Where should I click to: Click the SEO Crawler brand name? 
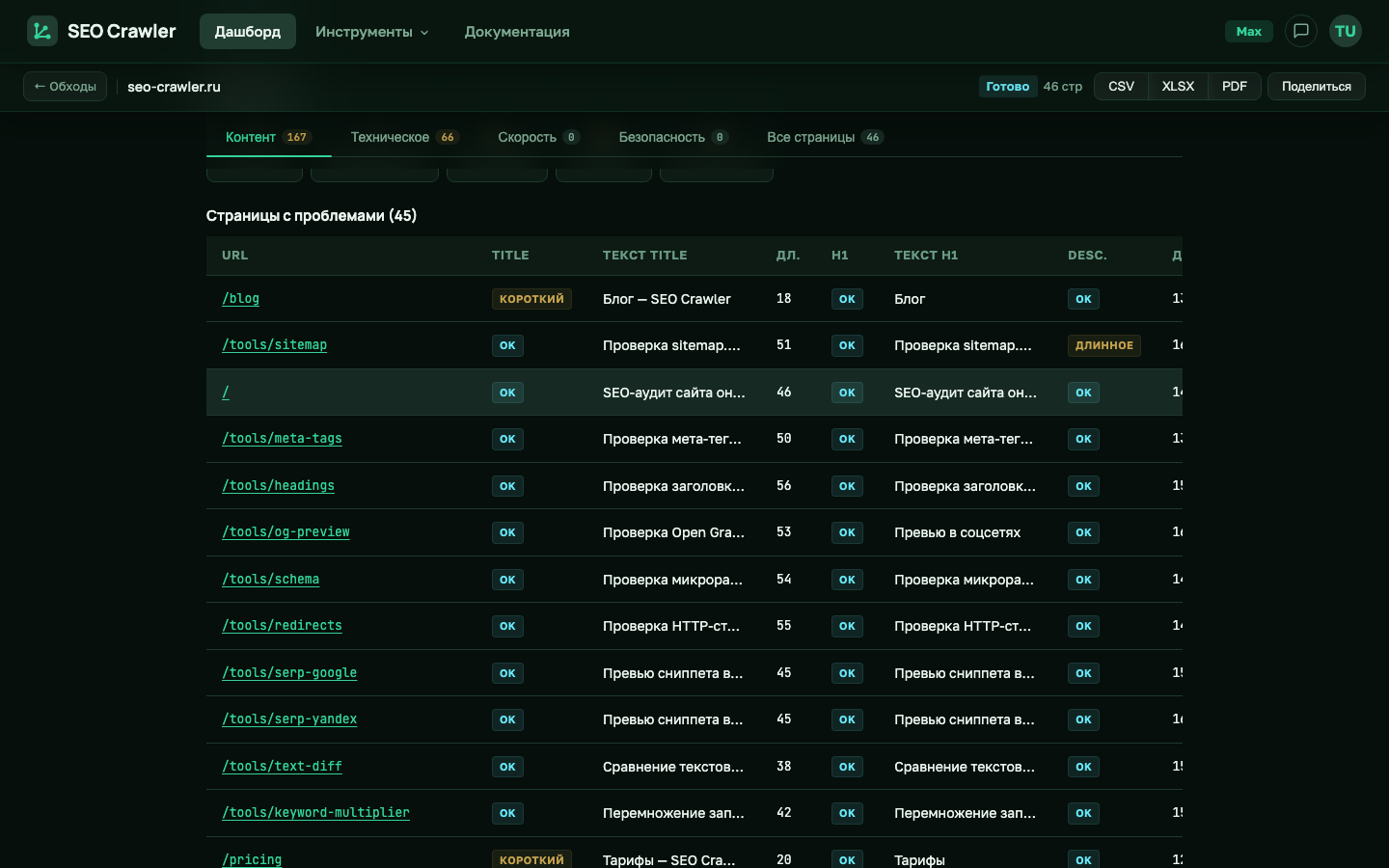[x=122, y=31]
